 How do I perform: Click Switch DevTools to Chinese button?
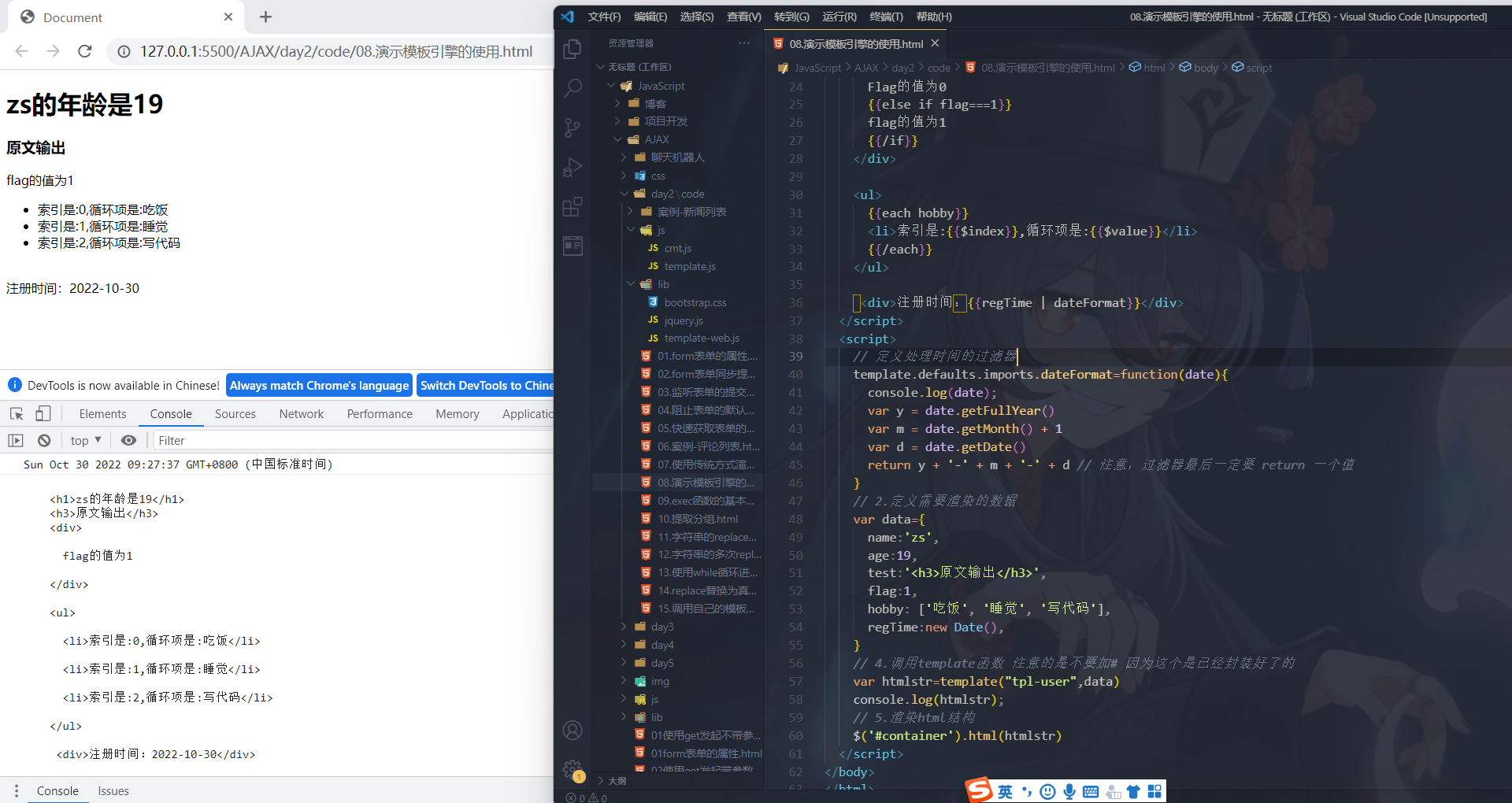coord(485,385)
